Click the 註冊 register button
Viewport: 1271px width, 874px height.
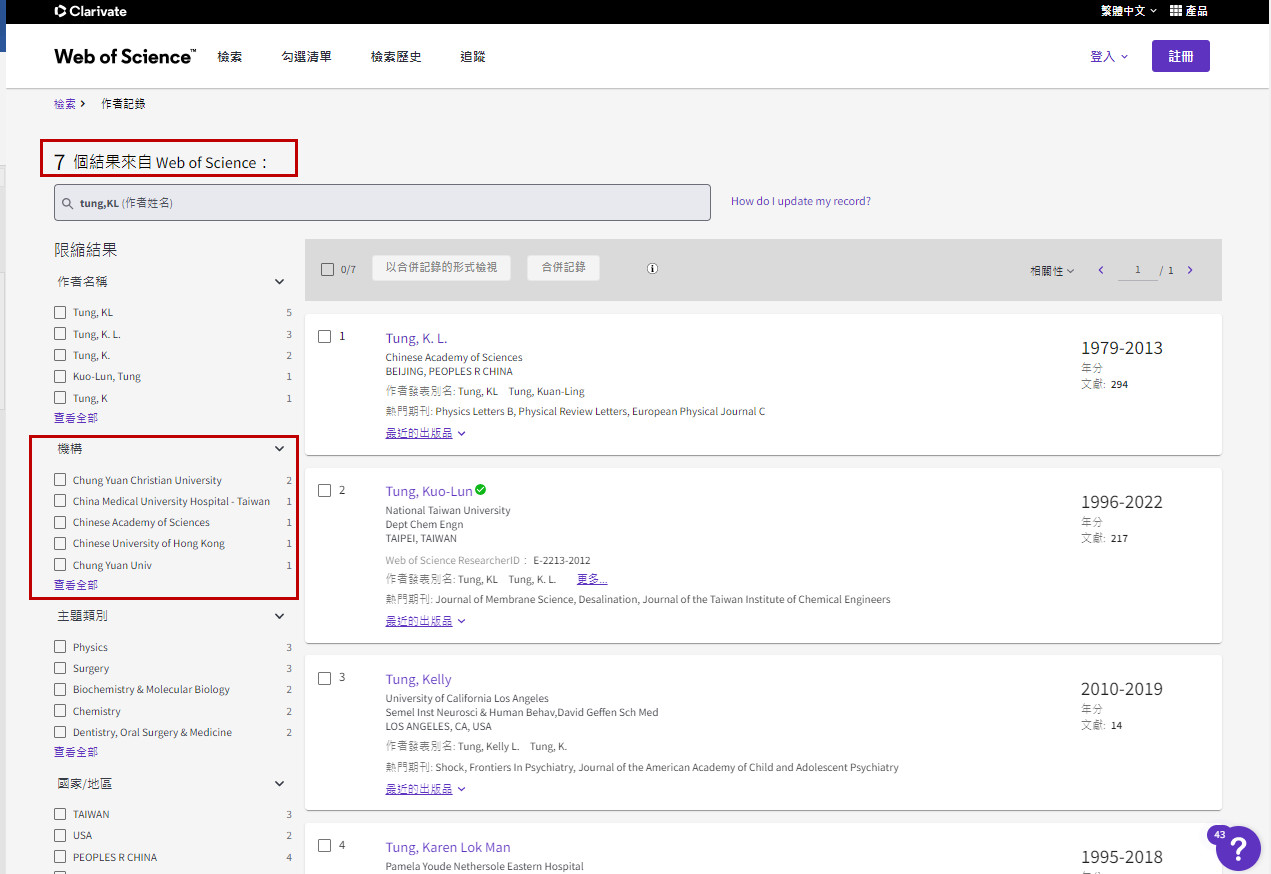[x=1181, y=56]
